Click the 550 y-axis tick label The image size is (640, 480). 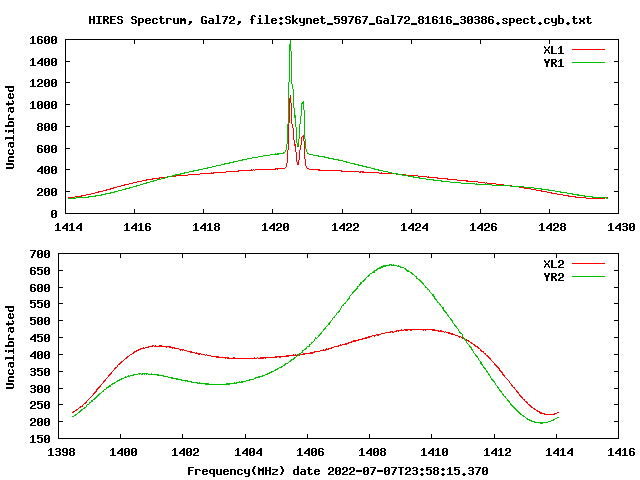click(40, 304)
